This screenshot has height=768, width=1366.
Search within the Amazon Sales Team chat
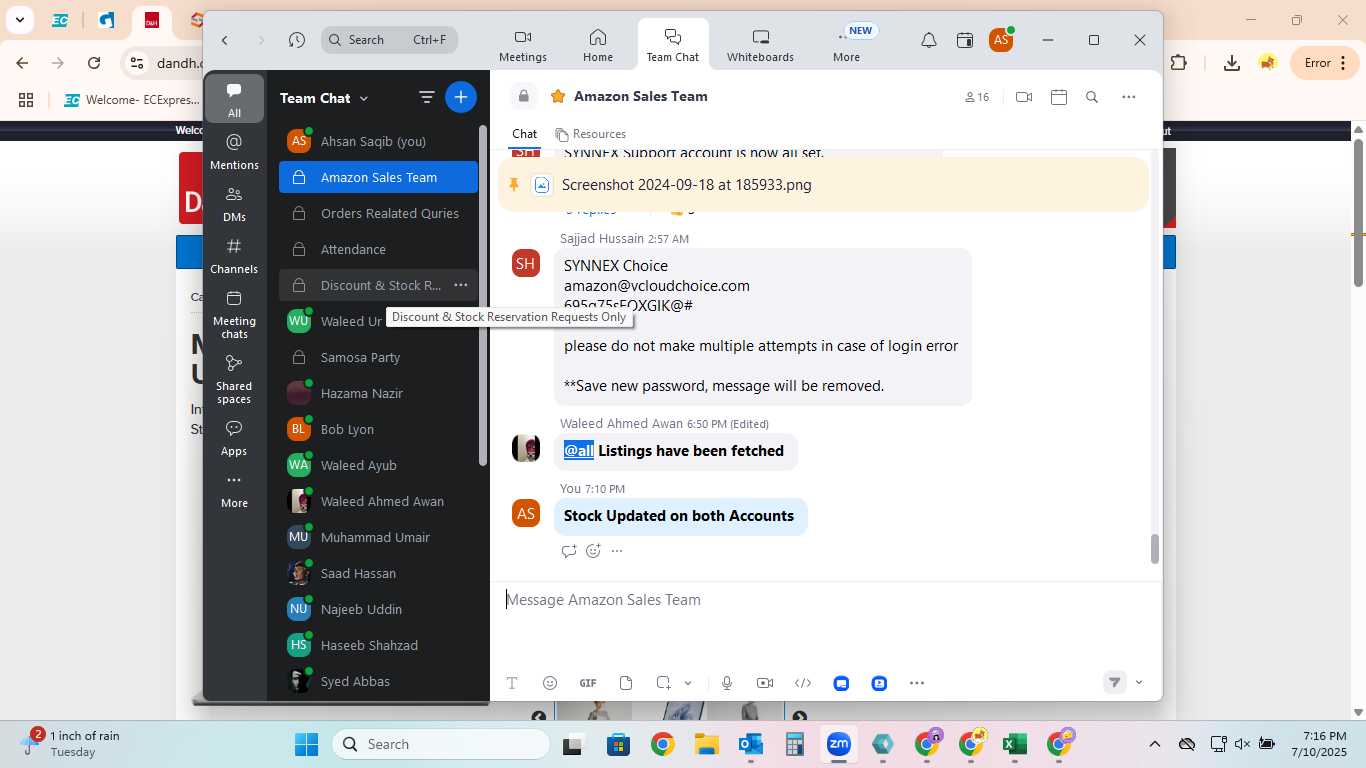coord(1092,97)
